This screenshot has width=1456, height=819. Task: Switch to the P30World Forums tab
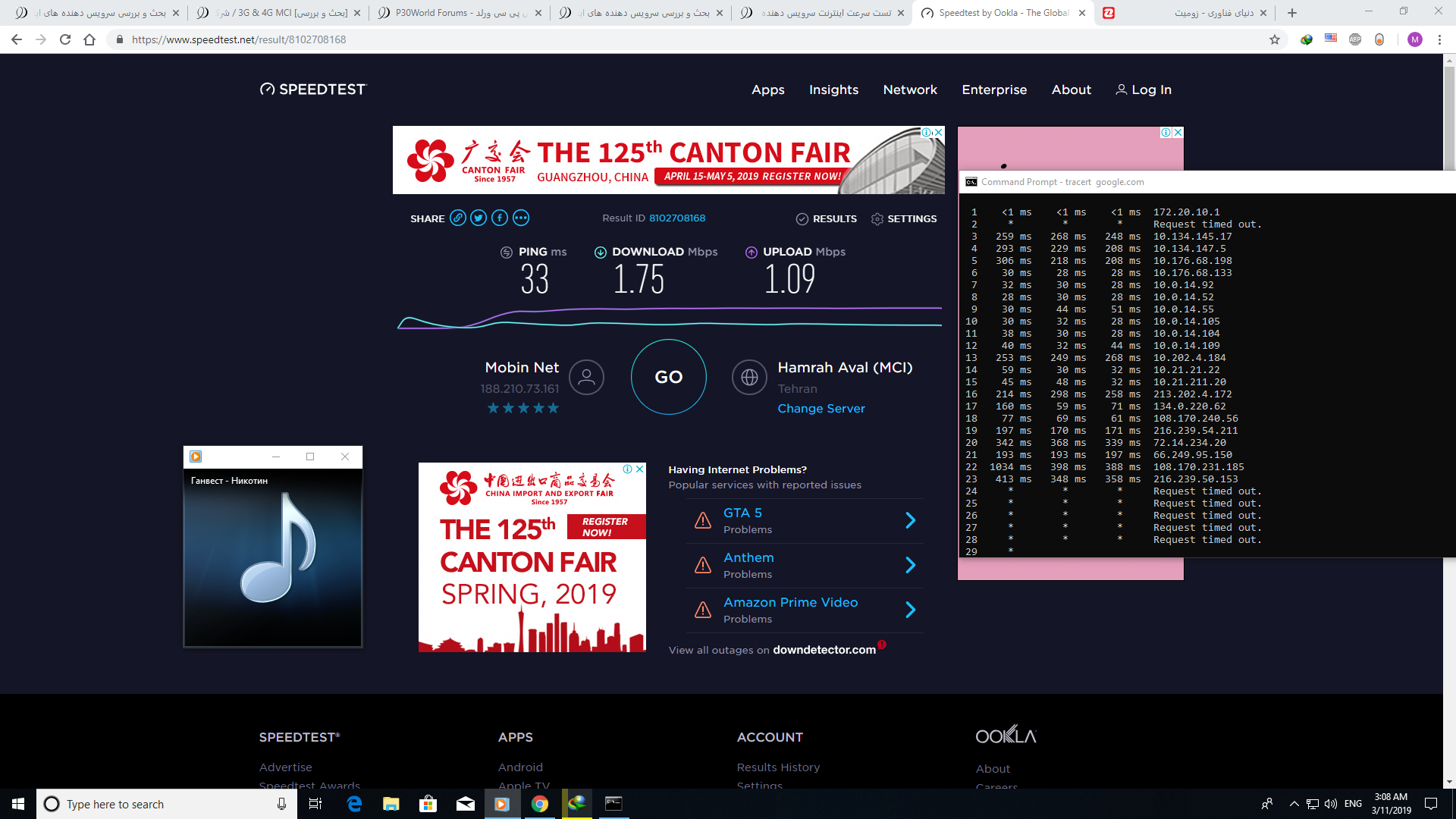point(459,13)
